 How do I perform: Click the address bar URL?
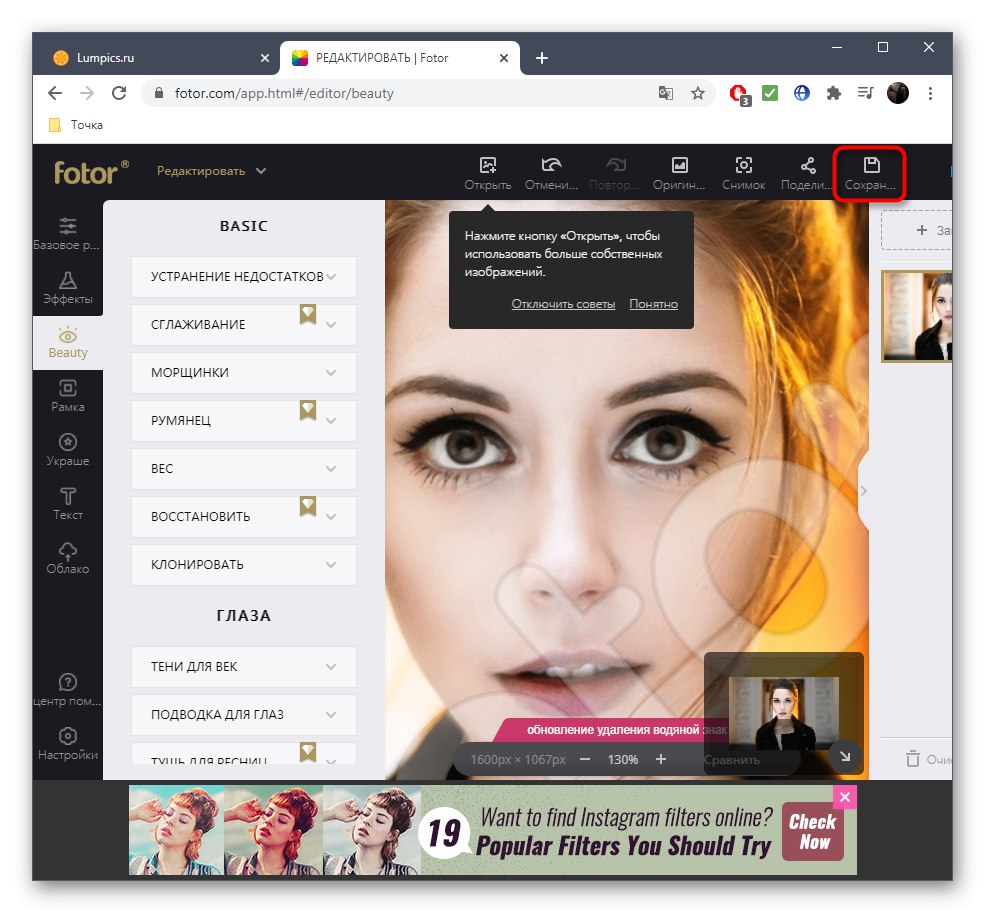coord(284,93)
